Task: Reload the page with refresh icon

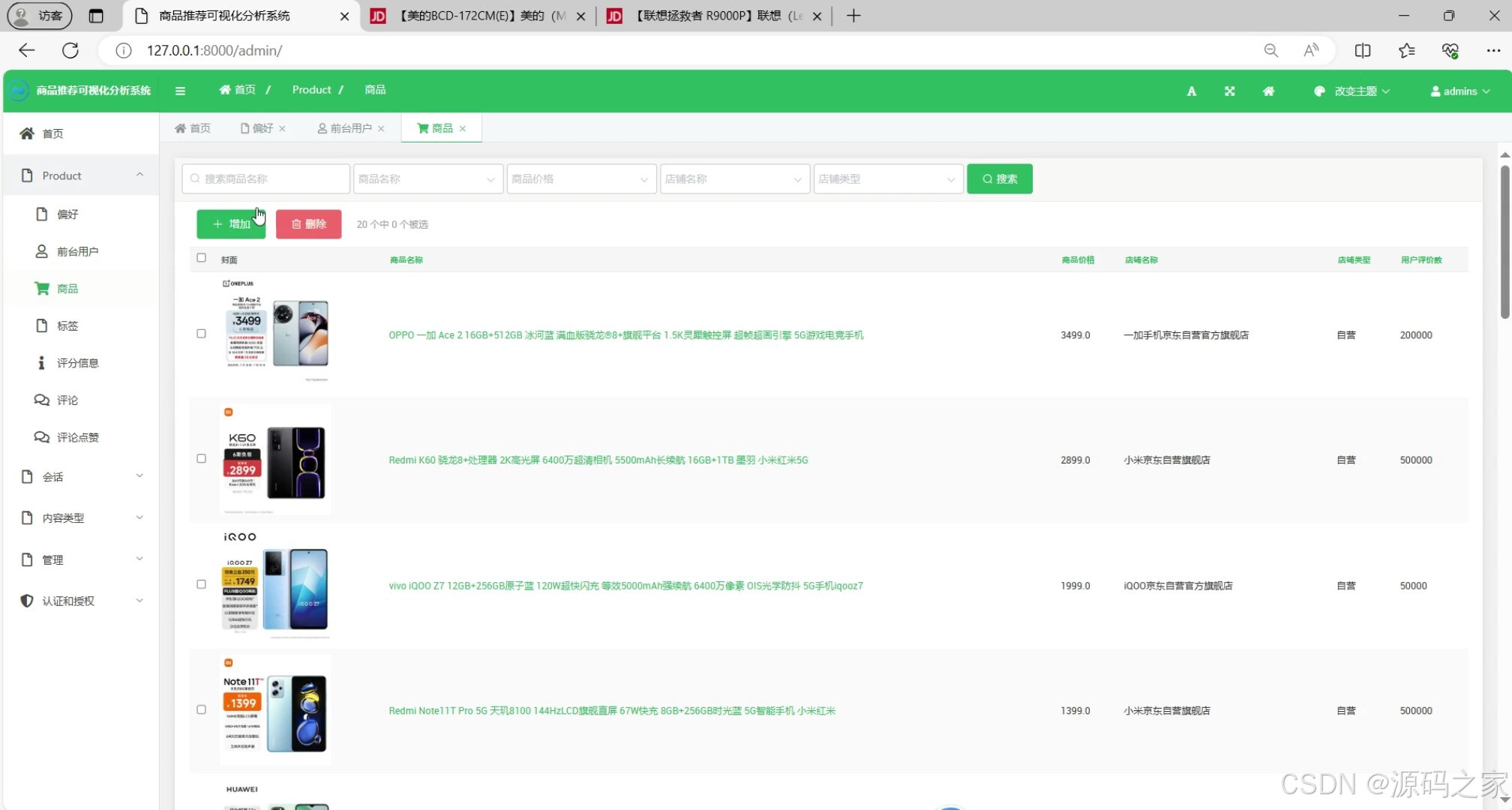Action: 70,50
